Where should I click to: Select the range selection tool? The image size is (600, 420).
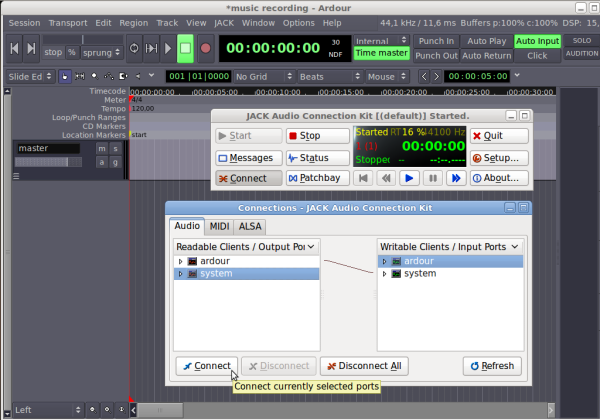[x=80, y=77]
